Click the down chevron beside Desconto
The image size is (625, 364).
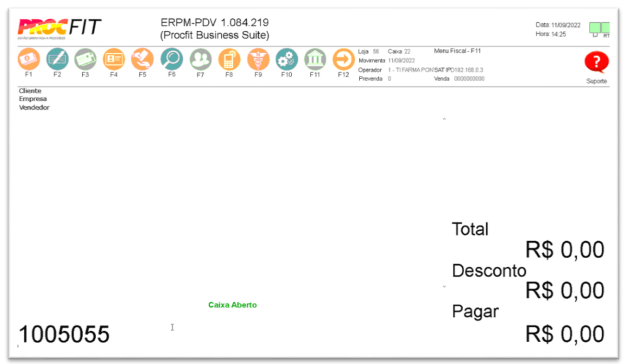click(x=444, y=287)
